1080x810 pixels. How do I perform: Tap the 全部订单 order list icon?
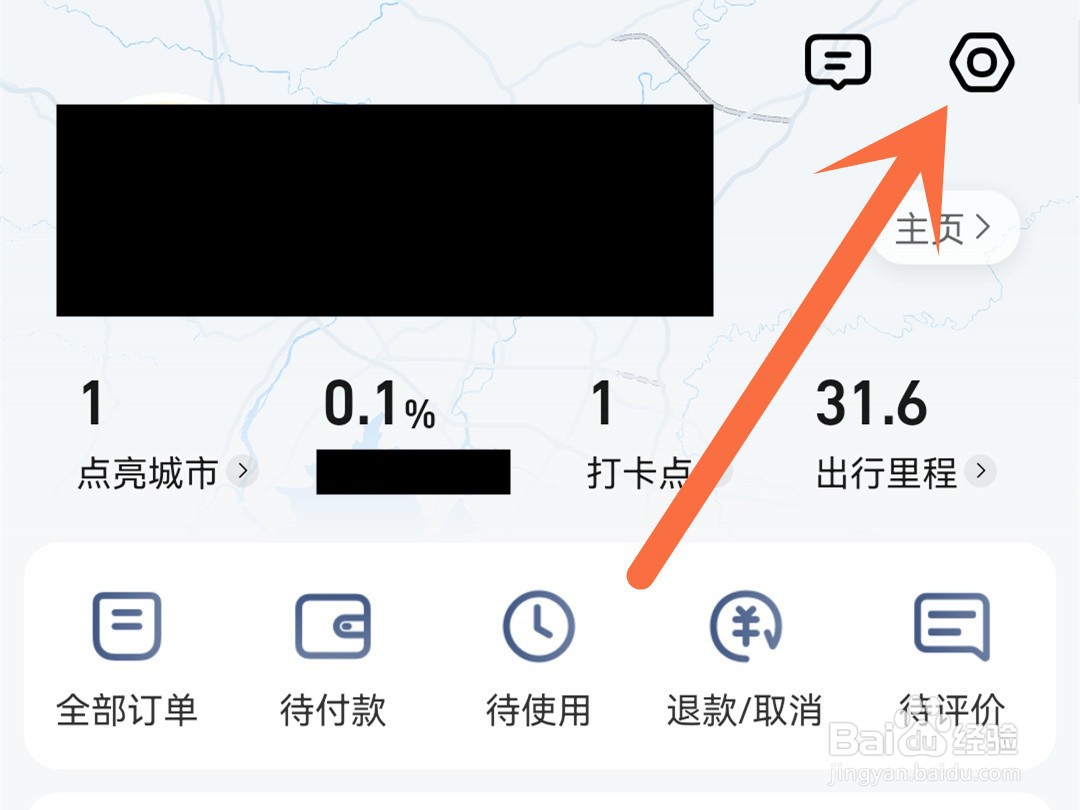coord(127,625)
